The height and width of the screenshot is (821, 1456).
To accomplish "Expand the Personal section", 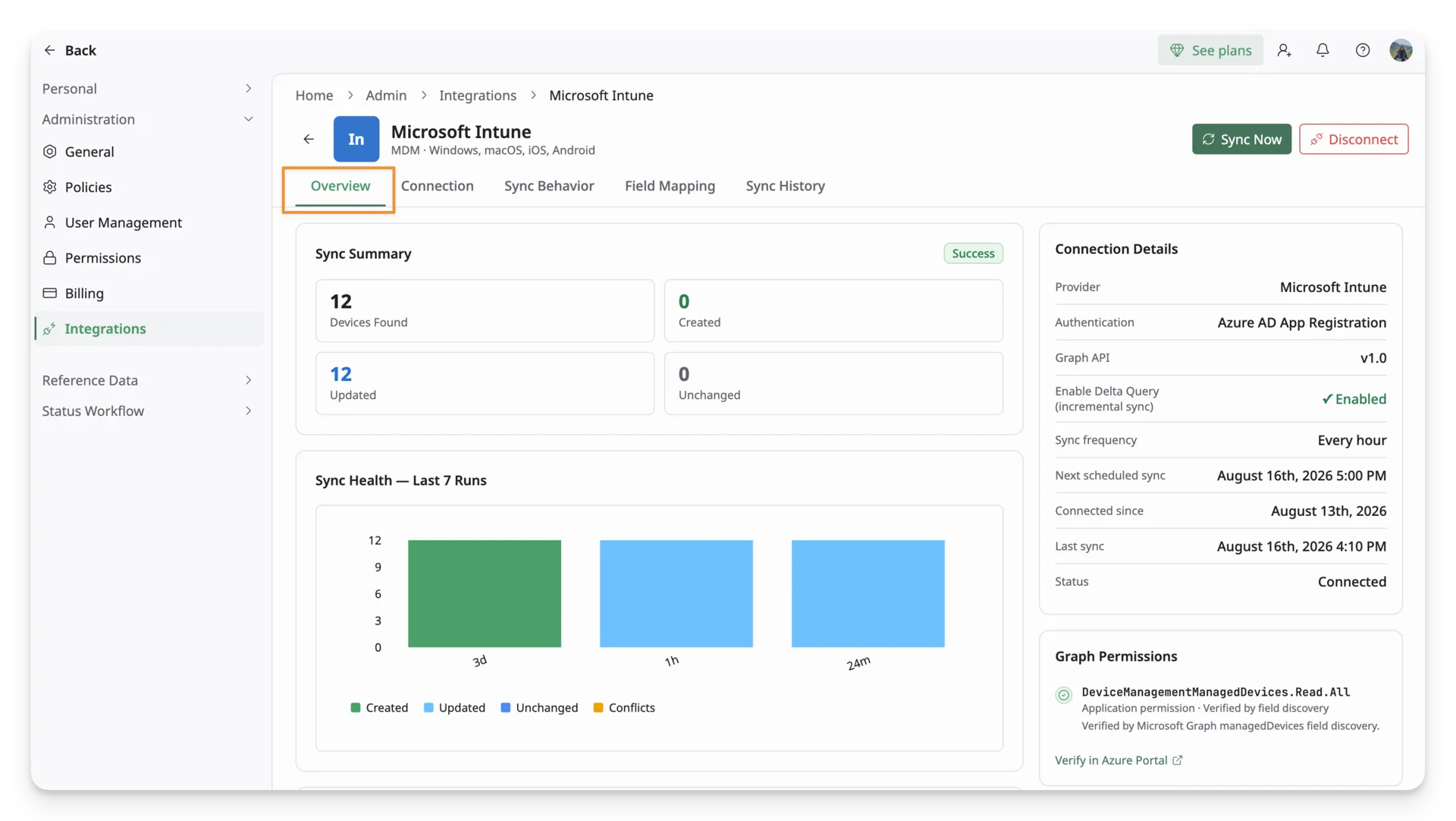I will pos(248,89).
